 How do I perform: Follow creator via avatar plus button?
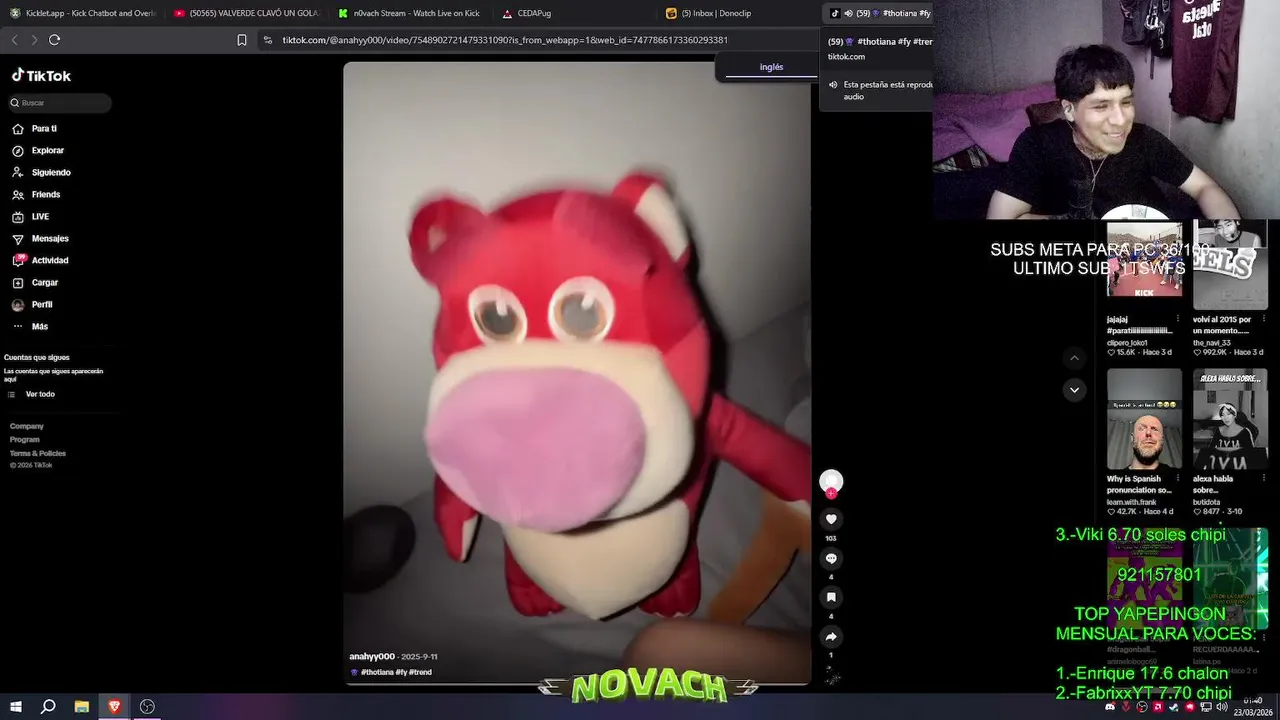[x=831, y=493]
